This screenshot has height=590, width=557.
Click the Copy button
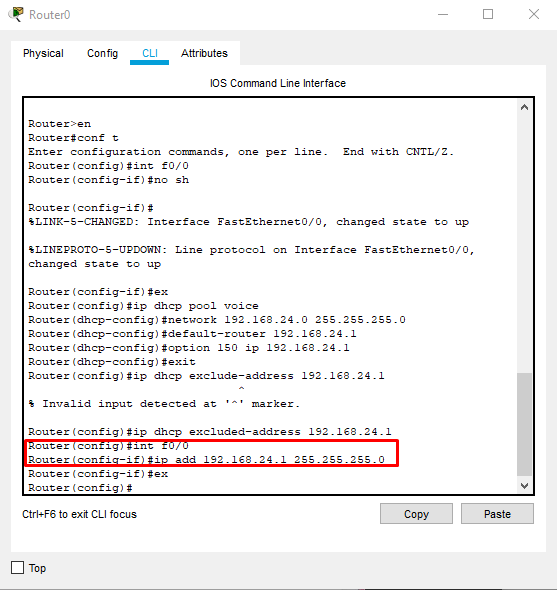pos(416,514)
